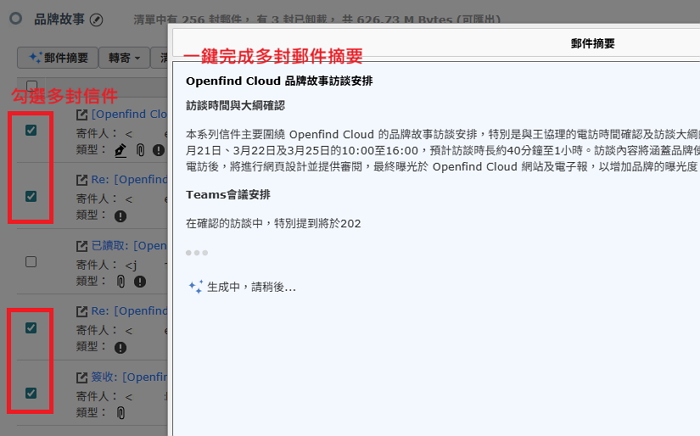Click the 郵件摘要 dialog title bar
Screen dimensions: 700x436
(592, 43)
